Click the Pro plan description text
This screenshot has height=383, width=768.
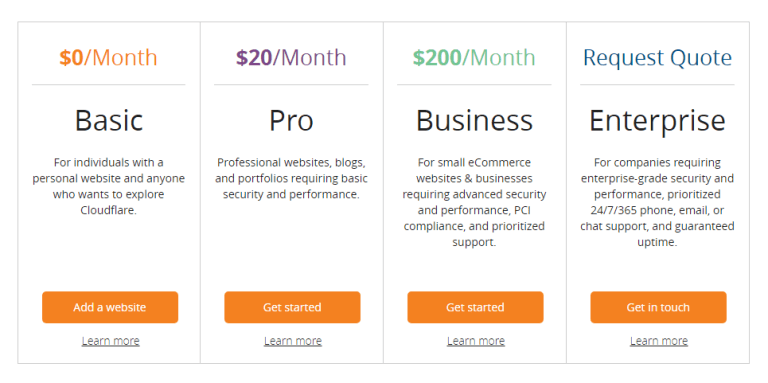291,178
